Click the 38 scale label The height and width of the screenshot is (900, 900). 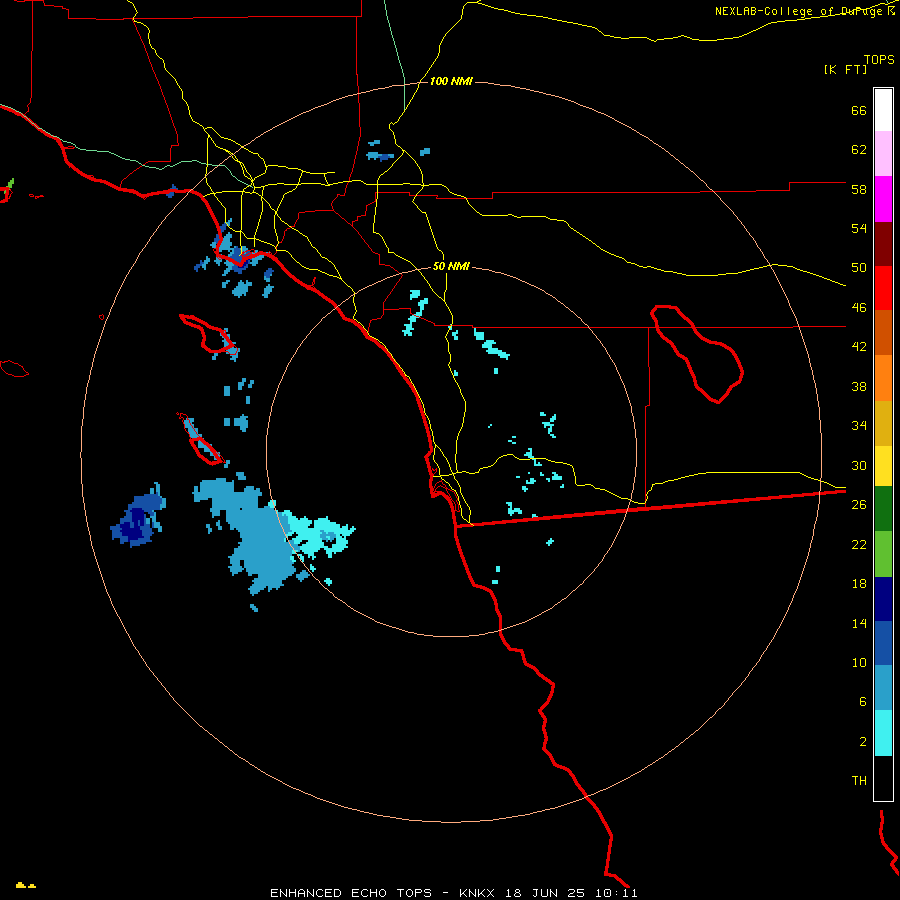(859, 386)
